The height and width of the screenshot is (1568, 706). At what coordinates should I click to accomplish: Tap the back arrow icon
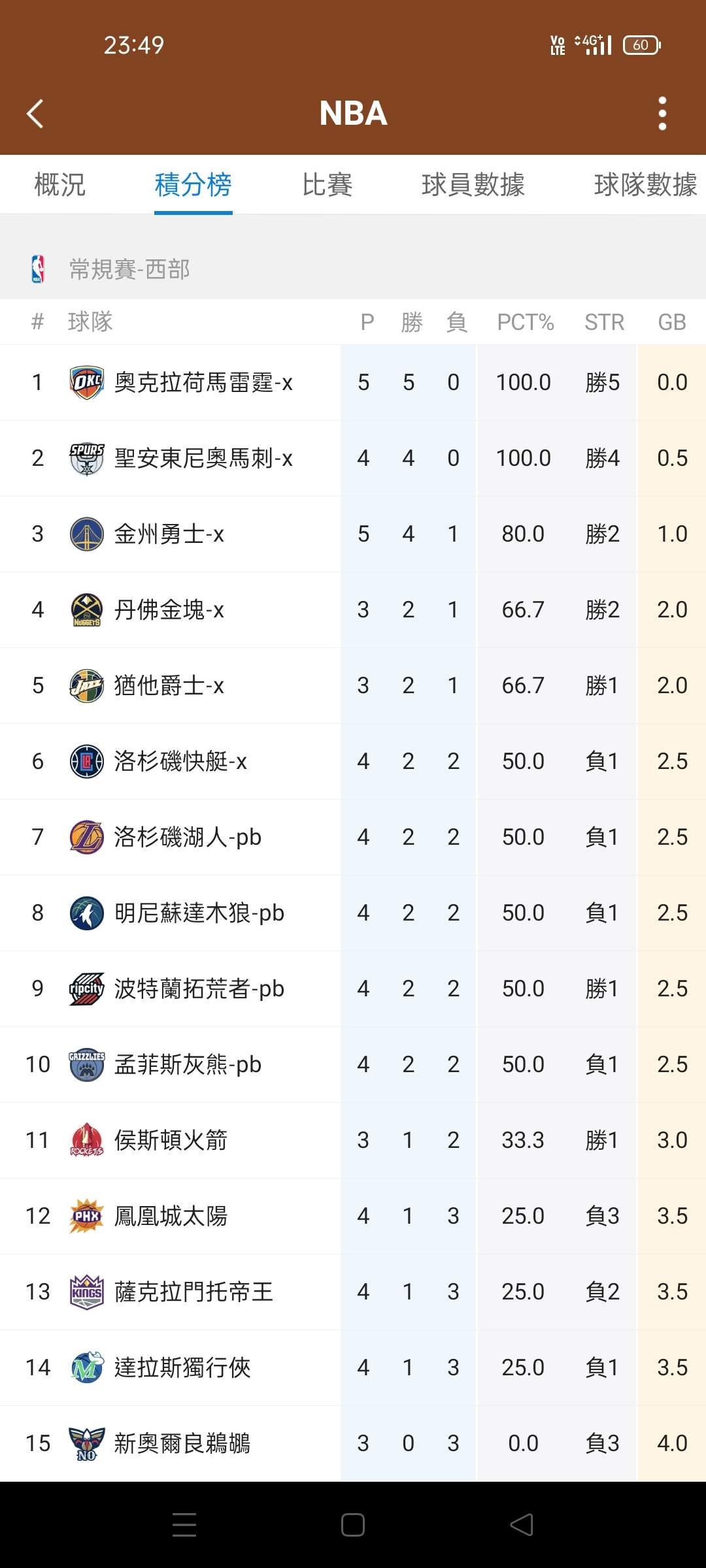tap(35, 114)
